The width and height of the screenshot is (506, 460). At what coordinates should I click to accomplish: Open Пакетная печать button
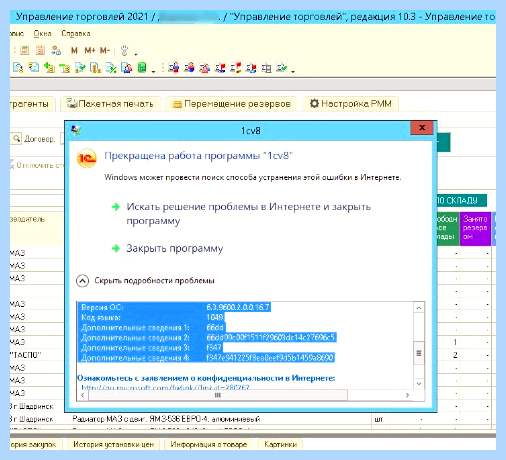point(110,104)
